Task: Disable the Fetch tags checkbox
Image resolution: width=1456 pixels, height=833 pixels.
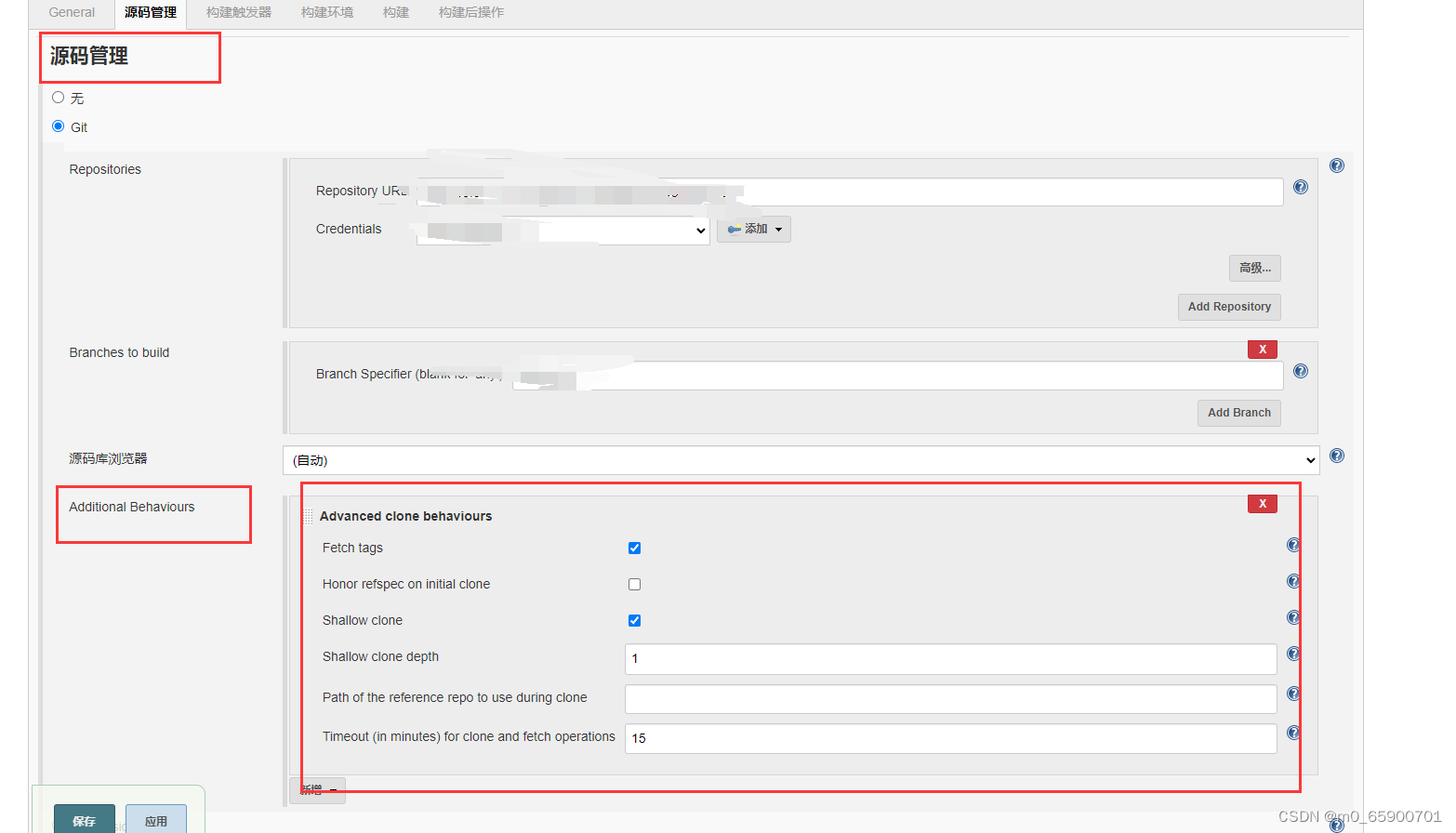Action: (634, 548)
